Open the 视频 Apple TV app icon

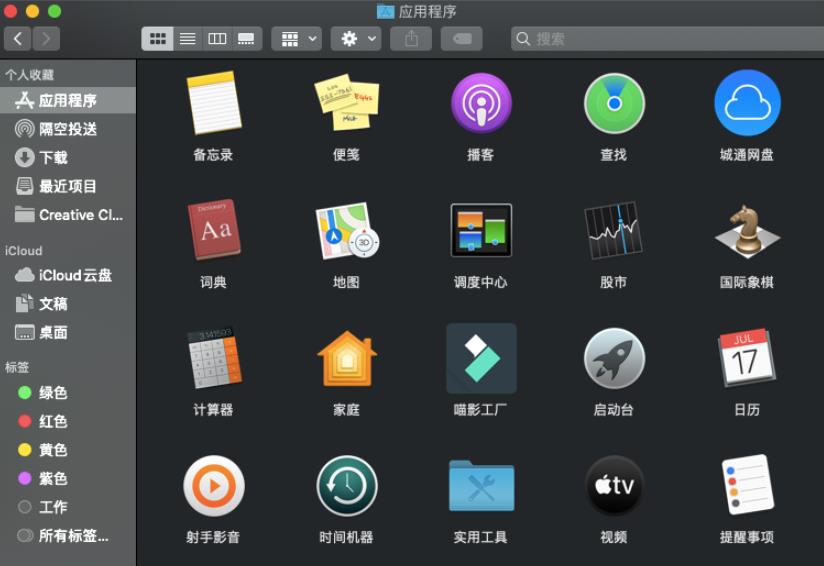(614, 486)
